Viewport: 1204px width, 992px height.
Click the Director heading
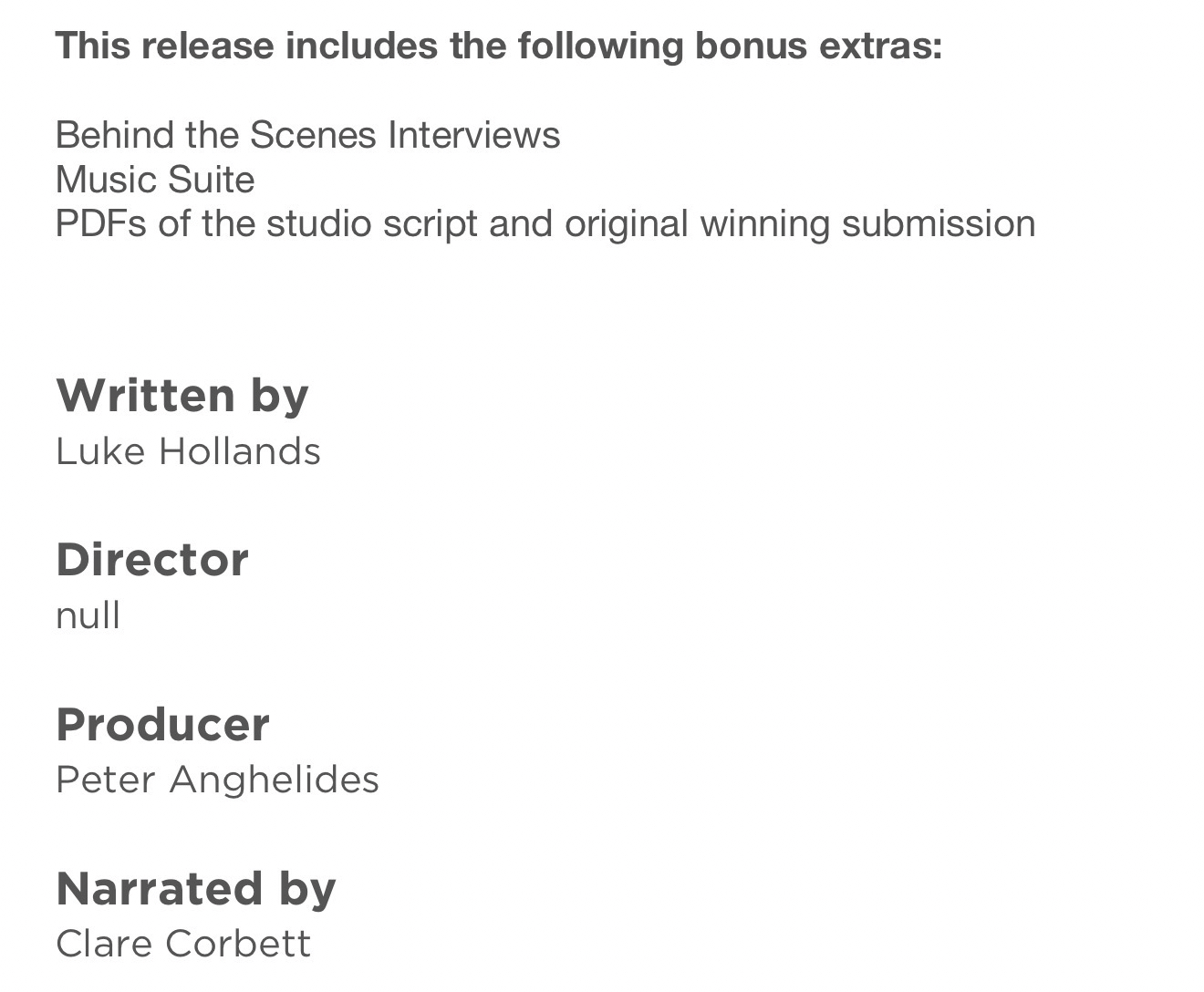(x=152, y=560)
